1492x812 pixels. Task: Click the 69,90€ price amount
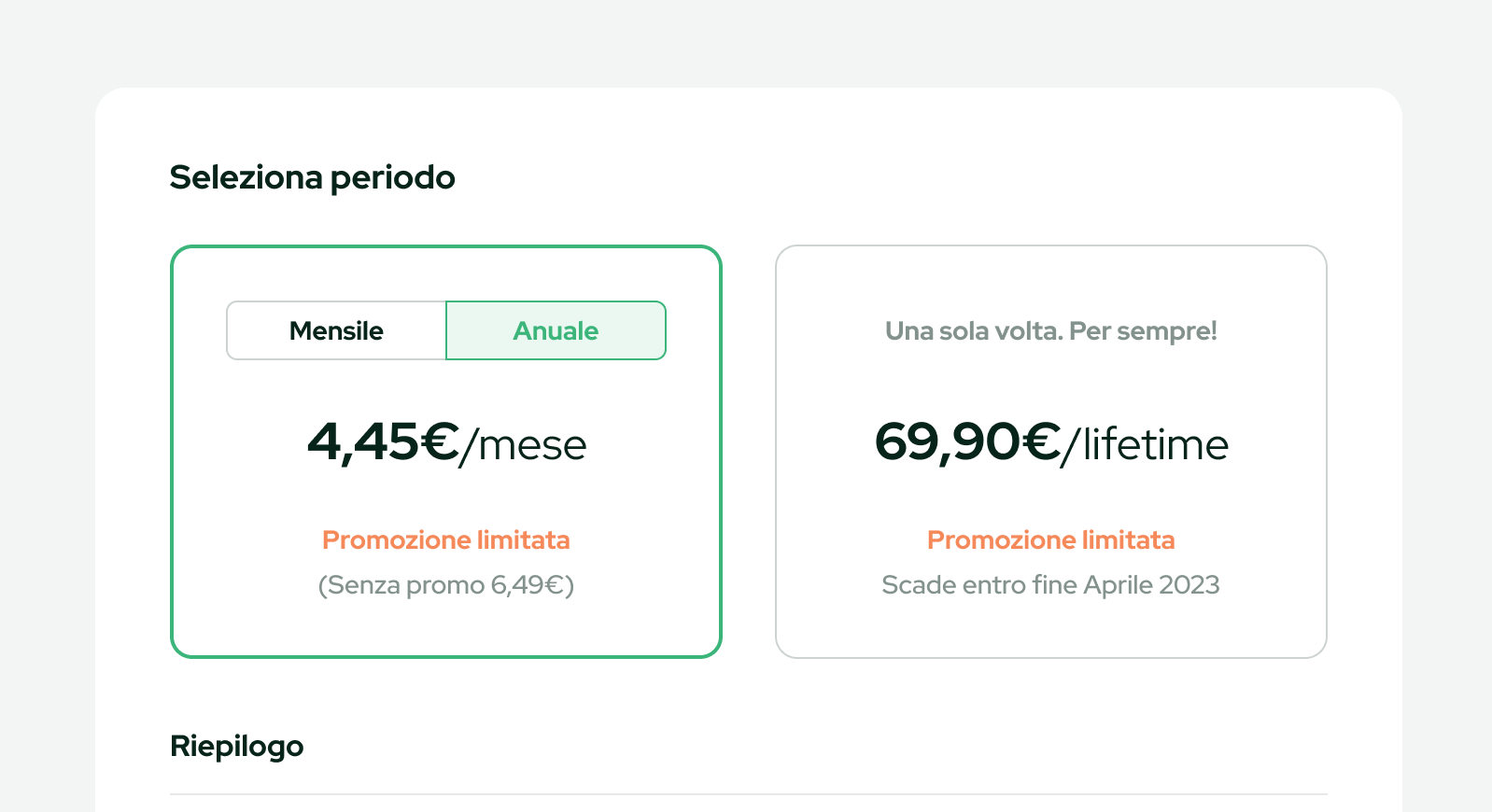pos(967,441)
